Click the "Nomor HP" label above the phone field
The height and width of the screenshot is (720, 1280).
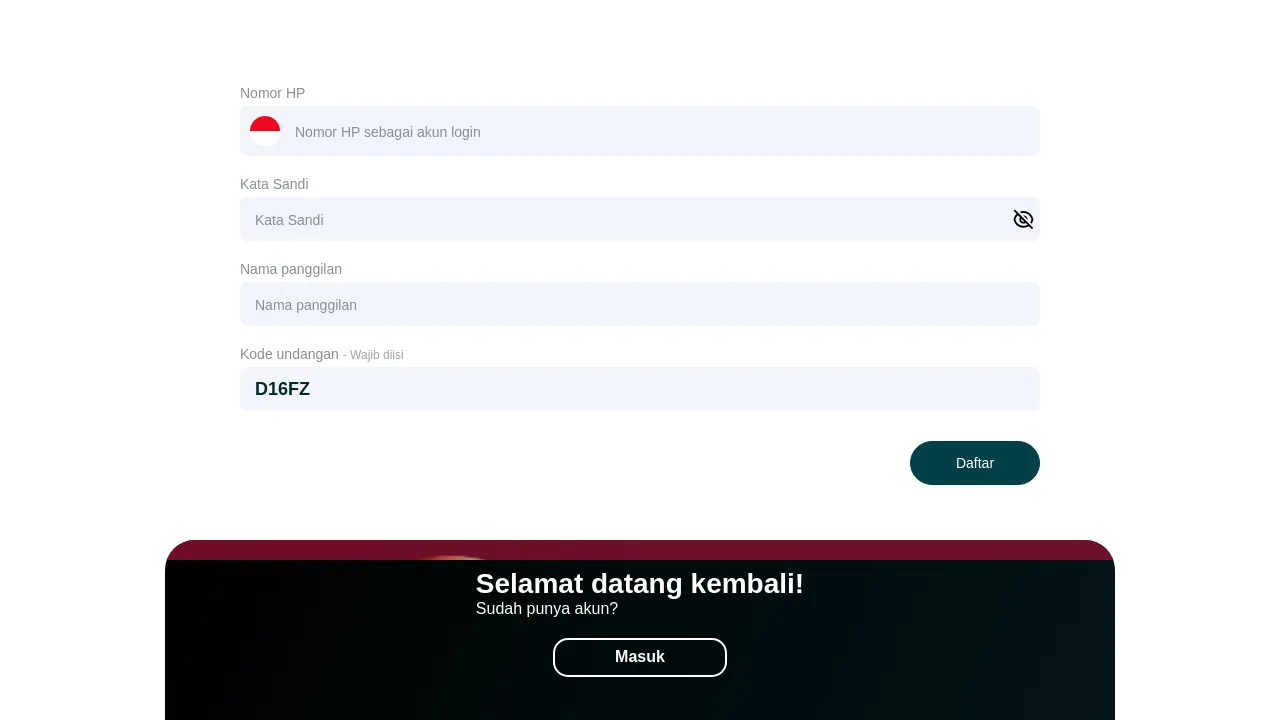tap(273, 93)
